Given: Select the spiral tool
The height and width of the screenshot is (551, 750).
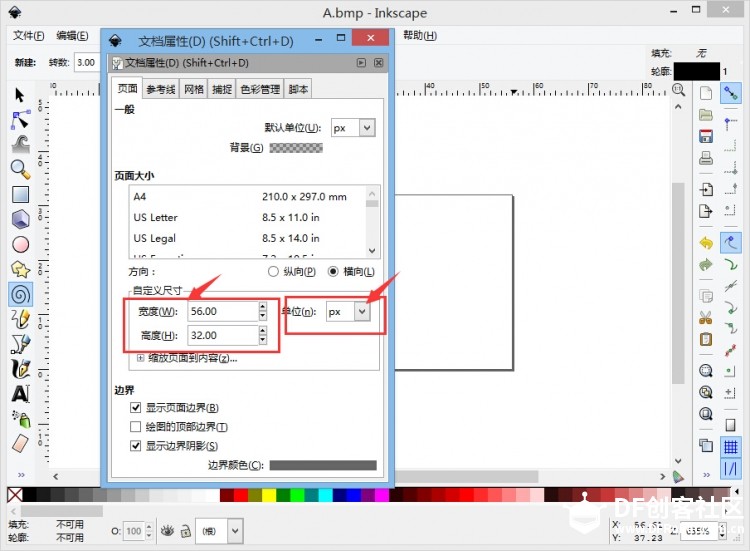Looking at the screenshot, I should pyautogui.click(x=21, y=294).
